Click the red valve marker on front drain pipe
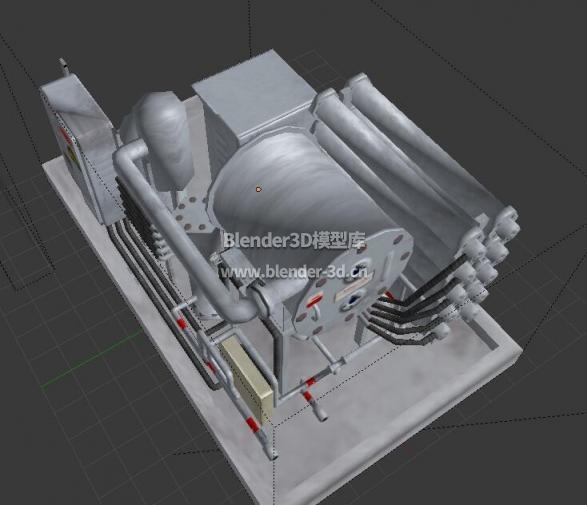Viewport: 587px width, 505px height. 309,394
